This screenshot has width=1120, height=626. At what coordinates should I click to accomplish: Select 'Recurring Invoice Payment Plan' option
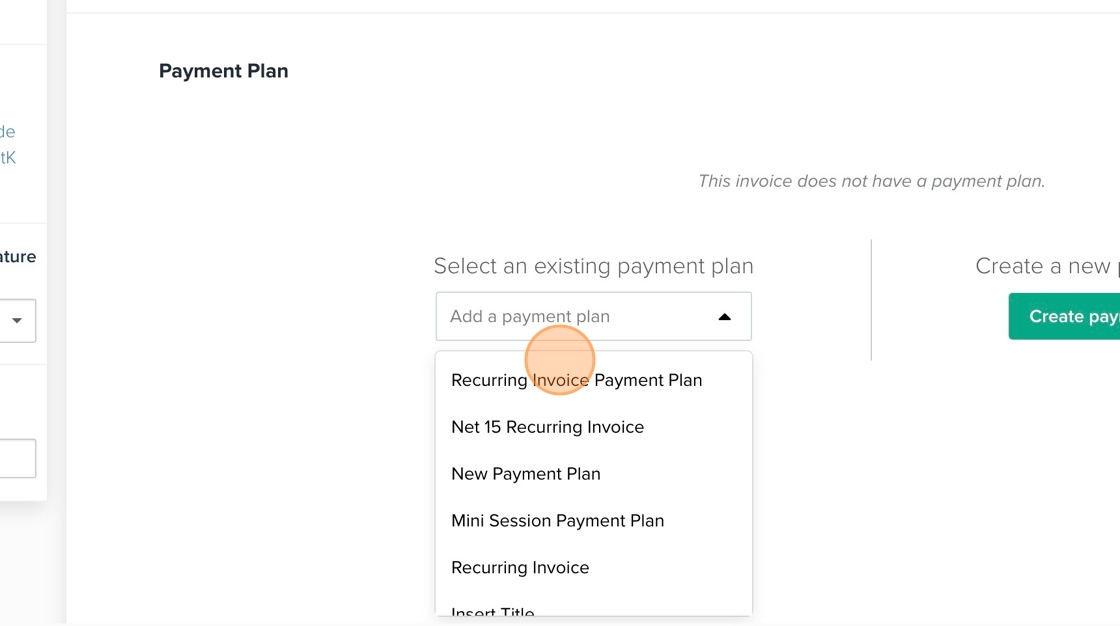tap(577, 380)
